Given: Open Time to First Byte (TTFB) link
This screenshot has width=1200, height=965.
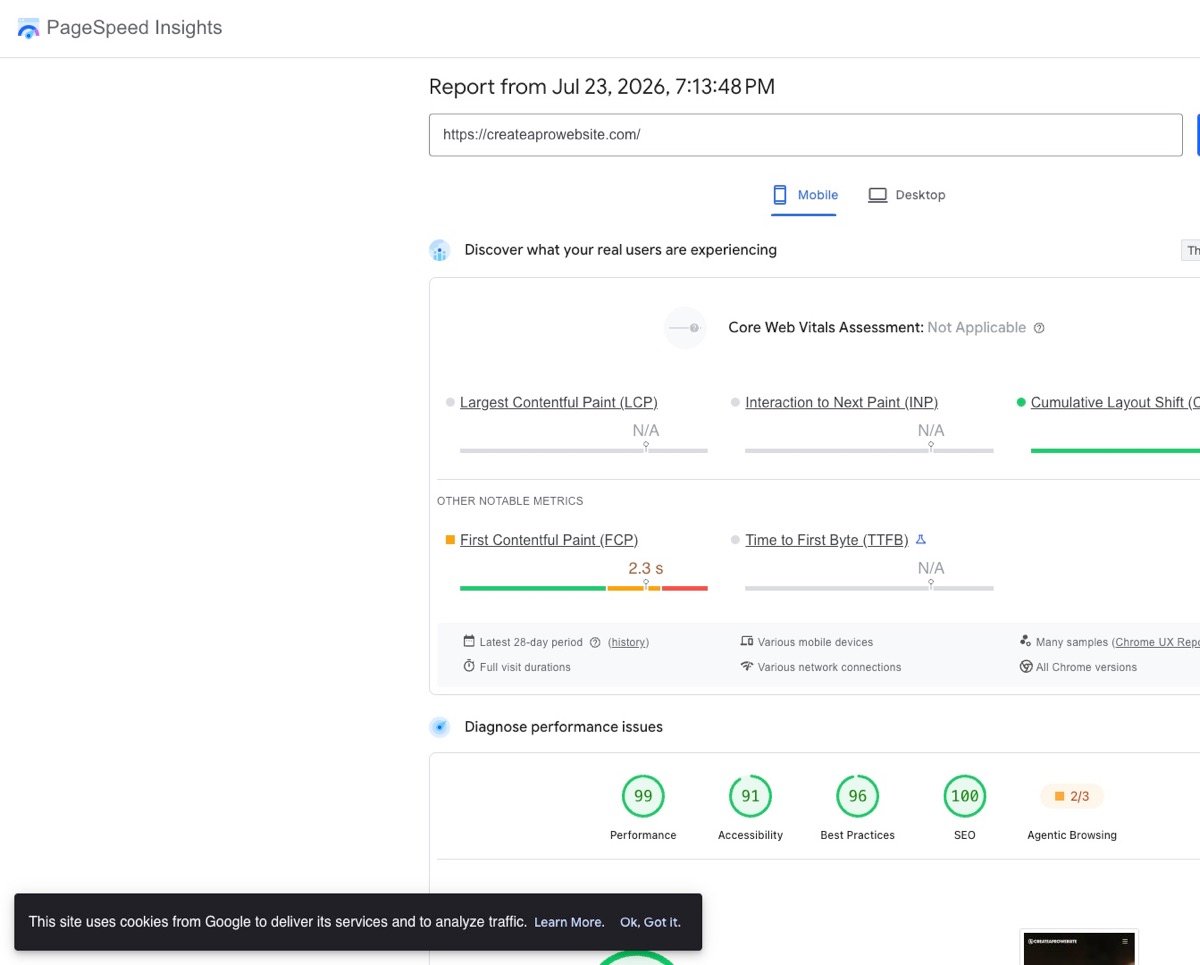Looking at the screenshot, I should point(826,540).
